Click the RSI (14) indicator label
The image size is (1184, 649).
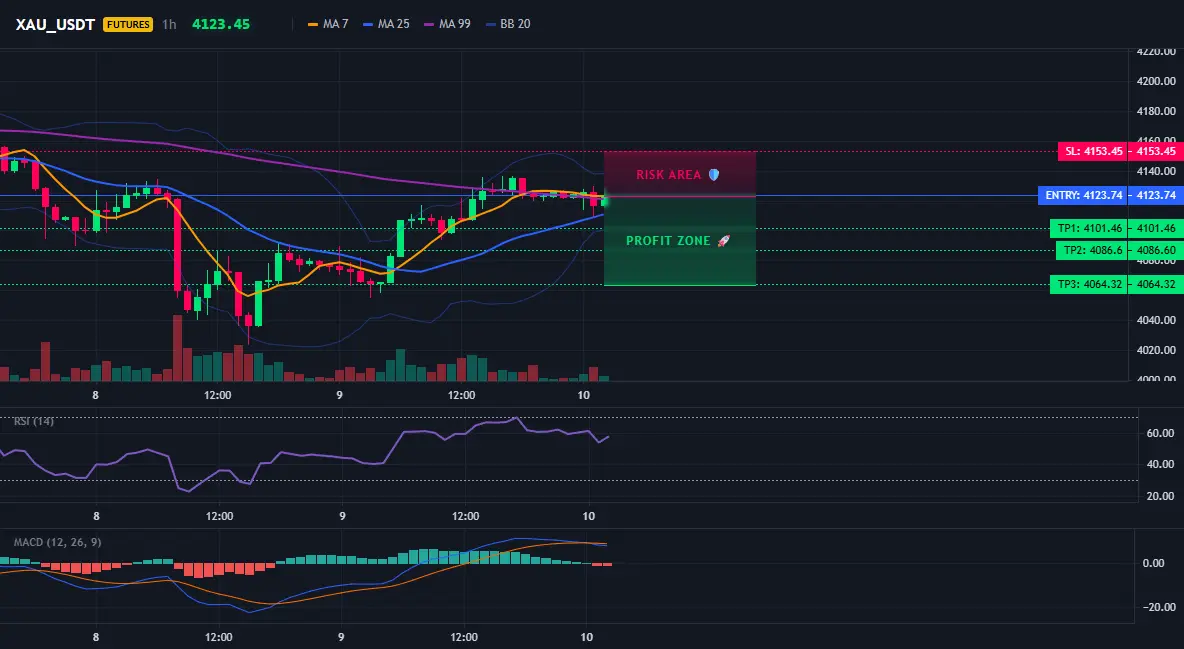(x=34, y=421)
